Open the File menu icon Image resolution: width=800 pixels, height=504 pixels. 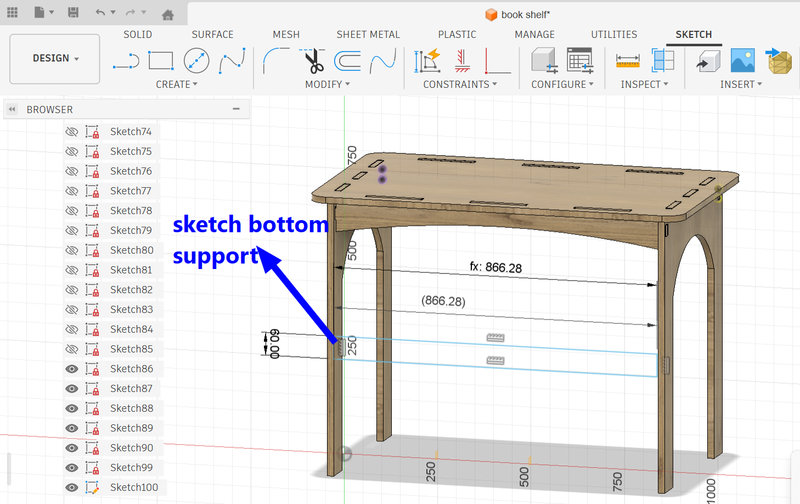[39, 12]
